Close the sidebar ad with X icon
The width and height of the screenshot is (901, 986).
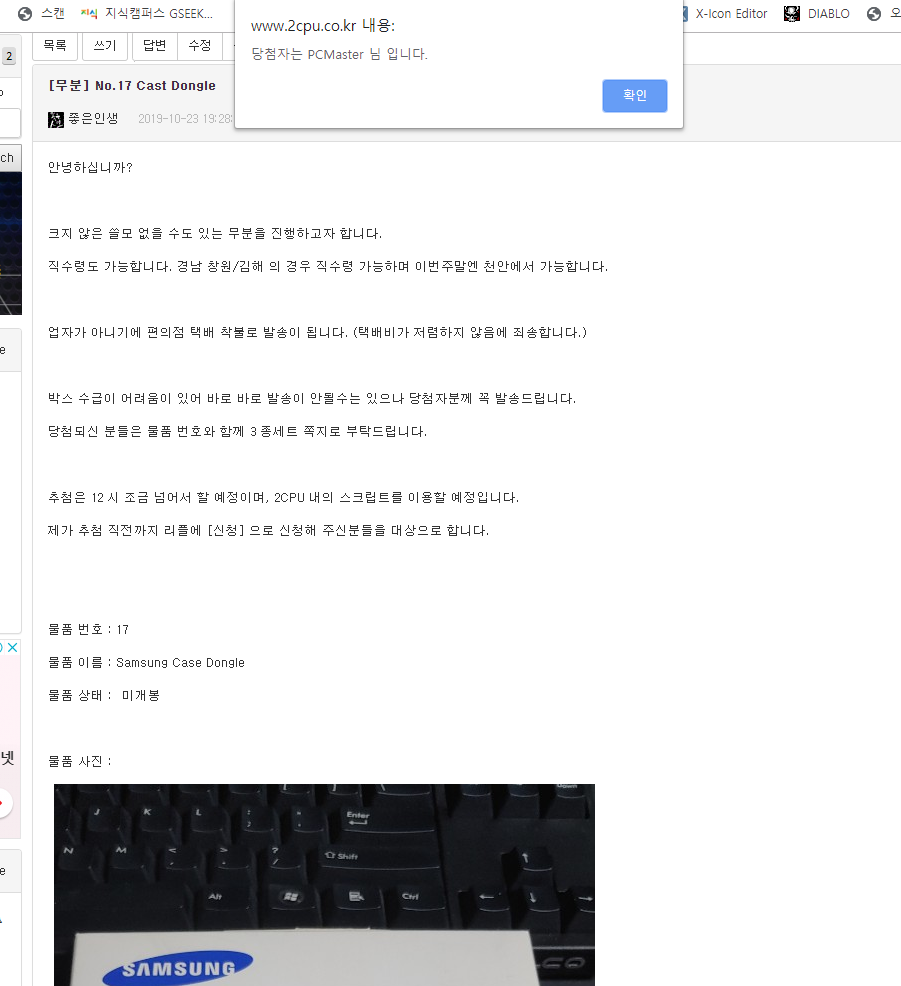[13, 647]
